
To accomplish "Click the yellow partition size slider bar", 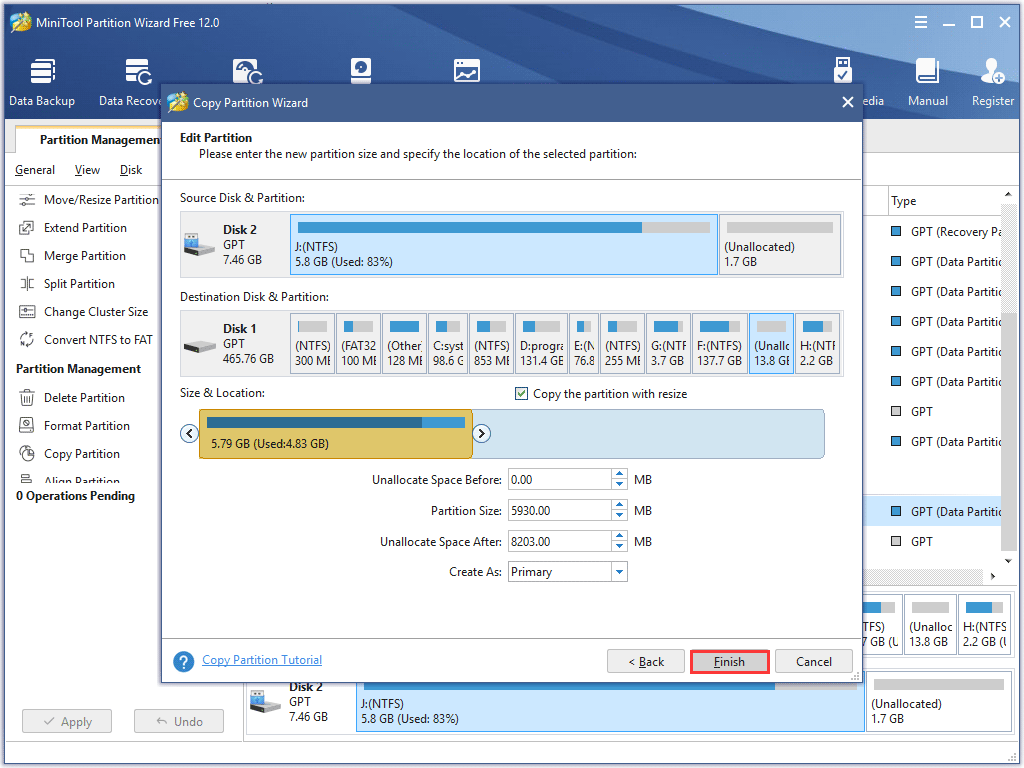I will pos(336,434).
